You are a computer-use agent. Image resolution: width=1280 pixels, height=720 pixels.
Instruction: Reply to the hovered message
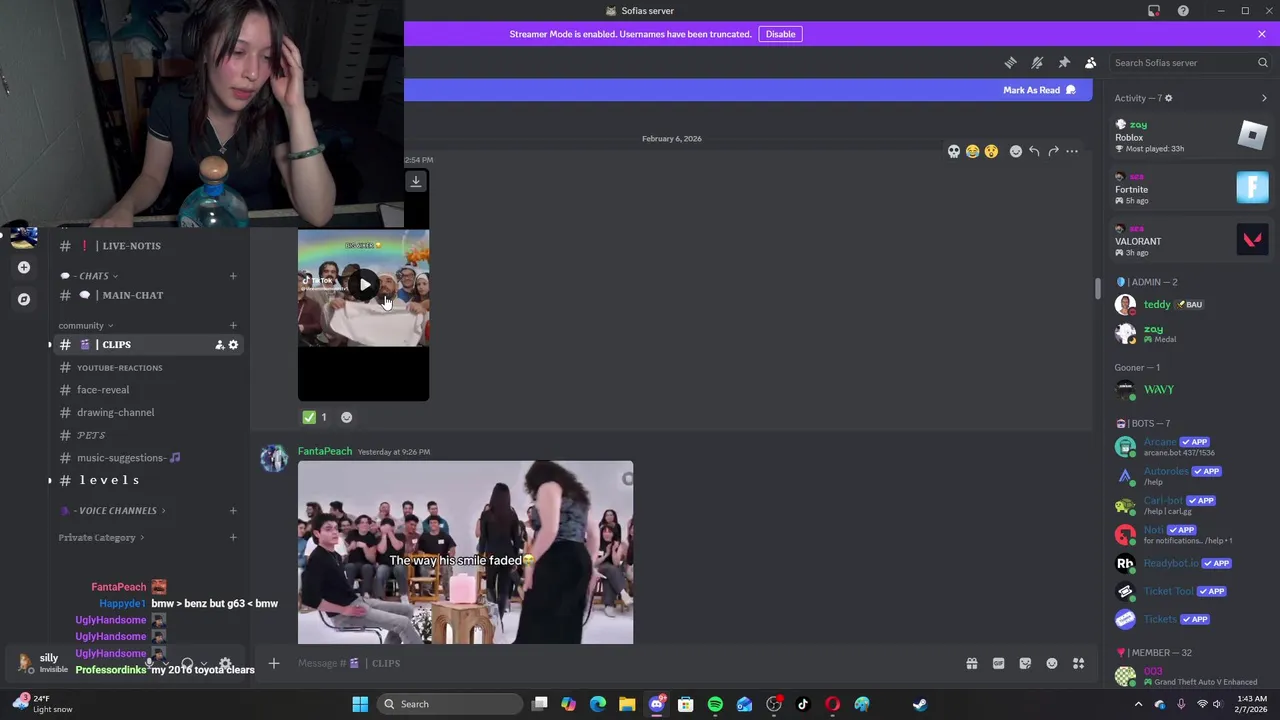pyautogui.click(x=1034, y=151)
